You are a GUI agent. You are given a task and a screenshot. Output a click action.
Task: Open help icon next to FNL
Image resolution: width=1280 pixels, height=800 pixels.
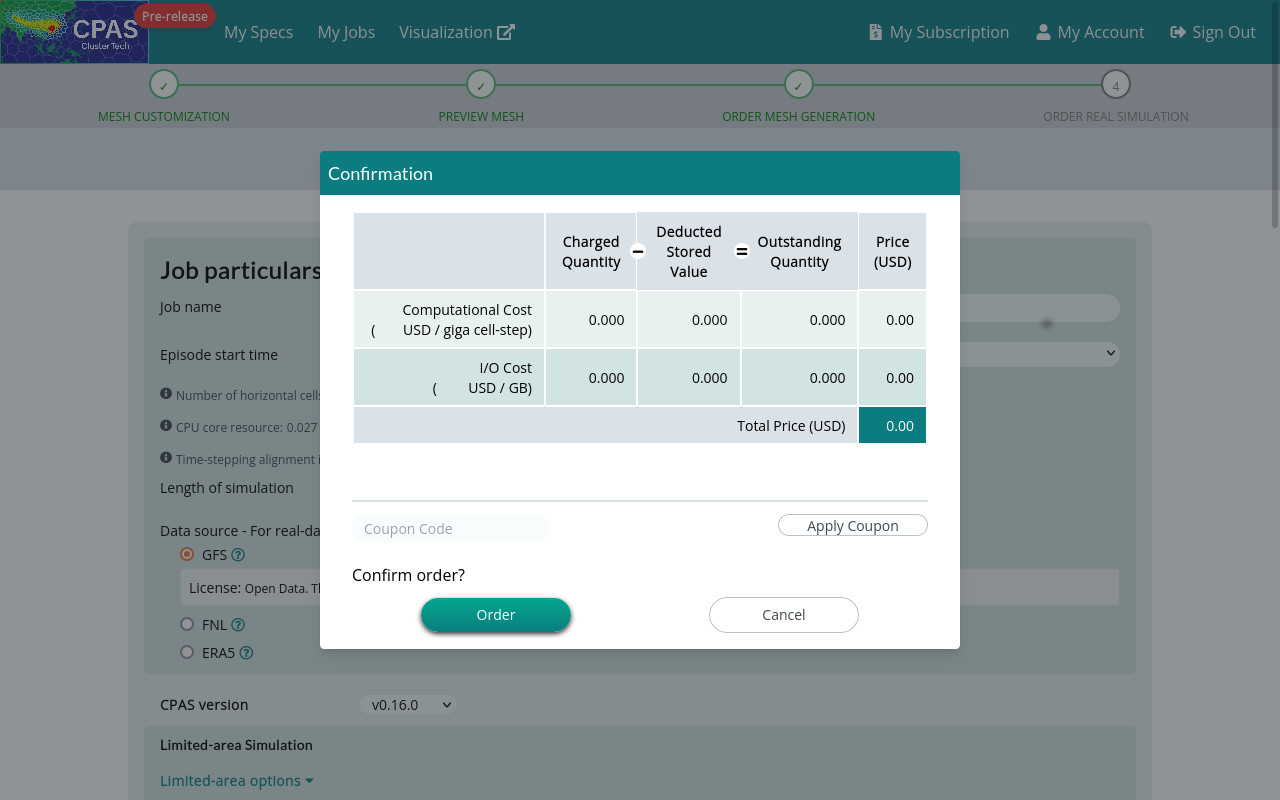pos(238,625)
